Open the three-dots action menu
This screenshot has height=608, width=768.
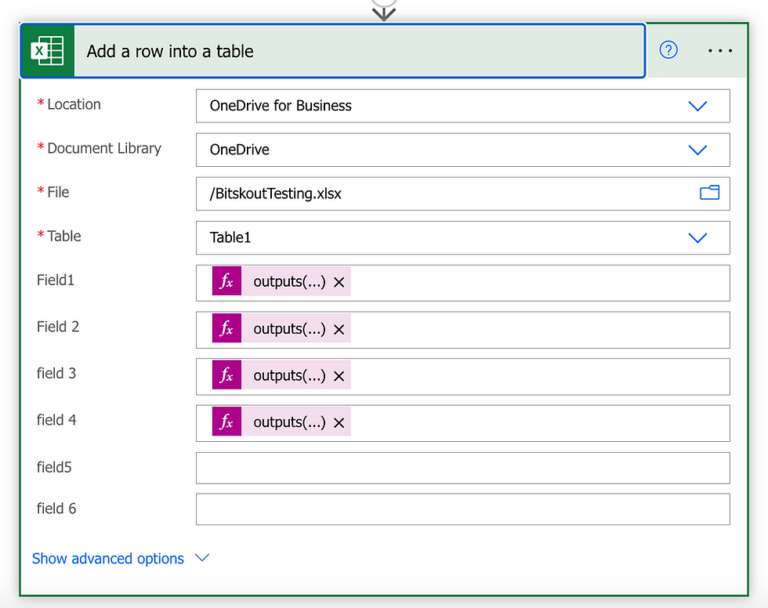720,50
